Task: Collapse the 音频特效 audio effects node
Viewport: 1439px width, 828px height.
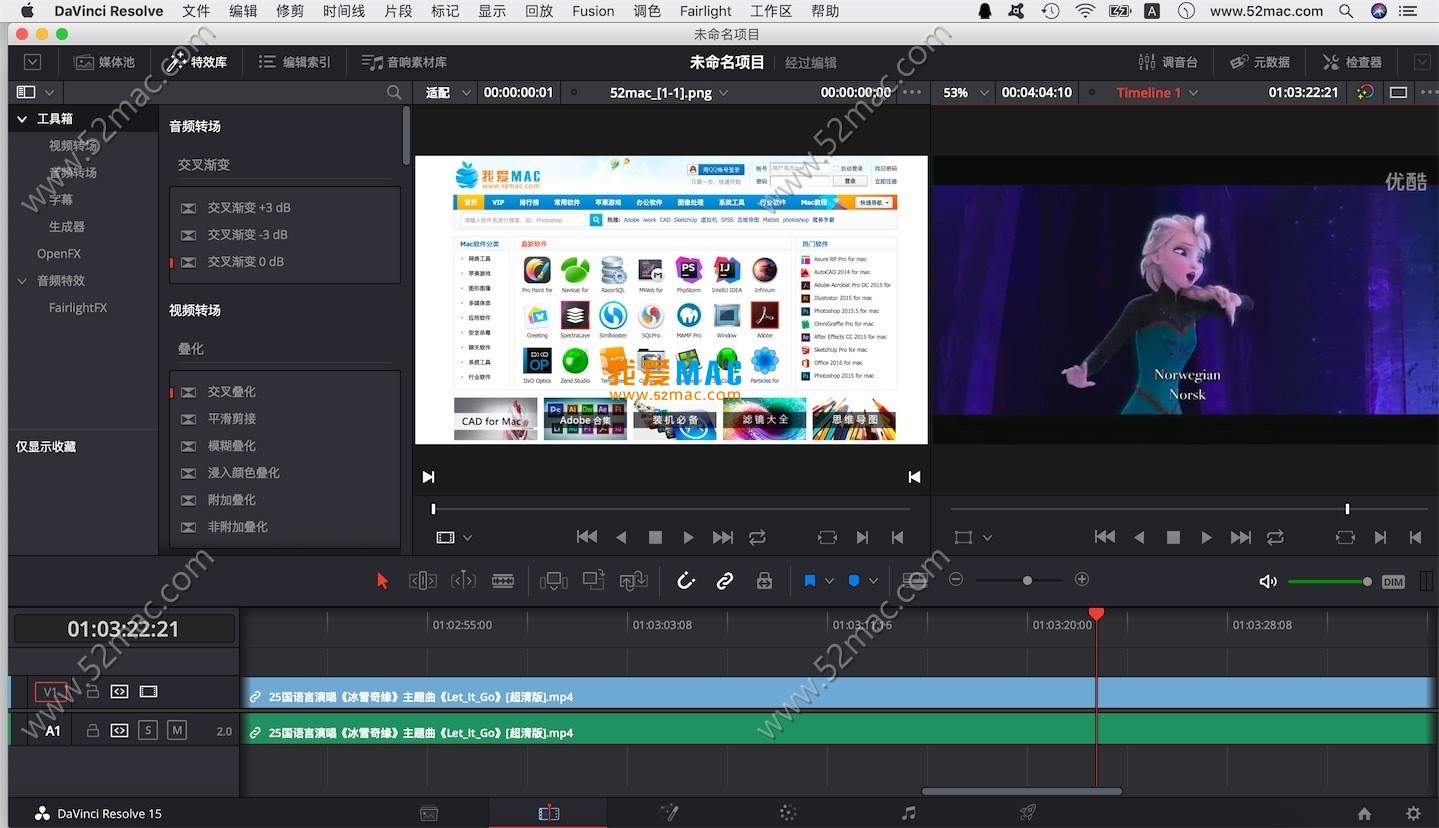Action: click(22, 281)
